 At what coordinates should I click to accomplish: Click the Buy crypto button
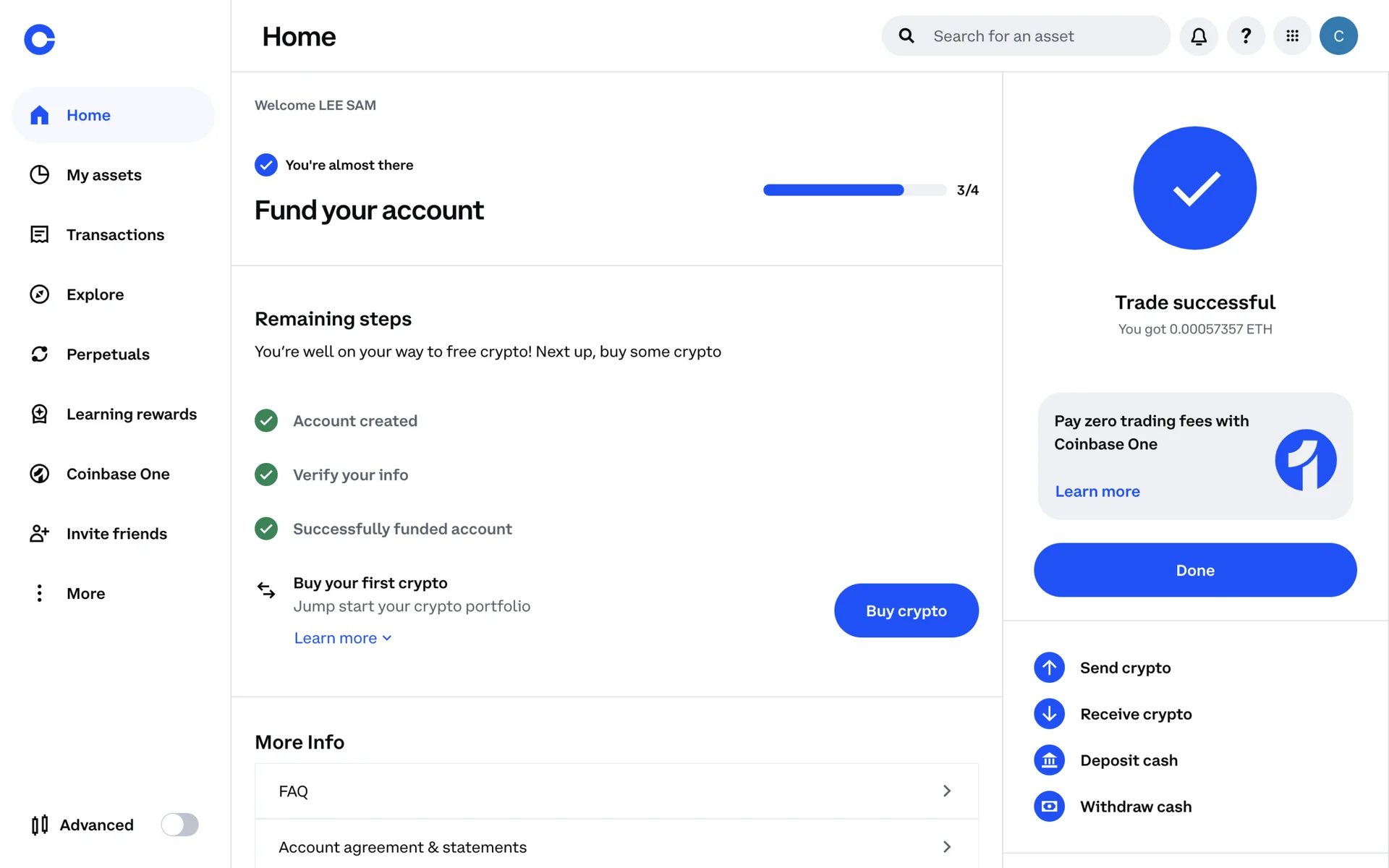tap(906, 610)
